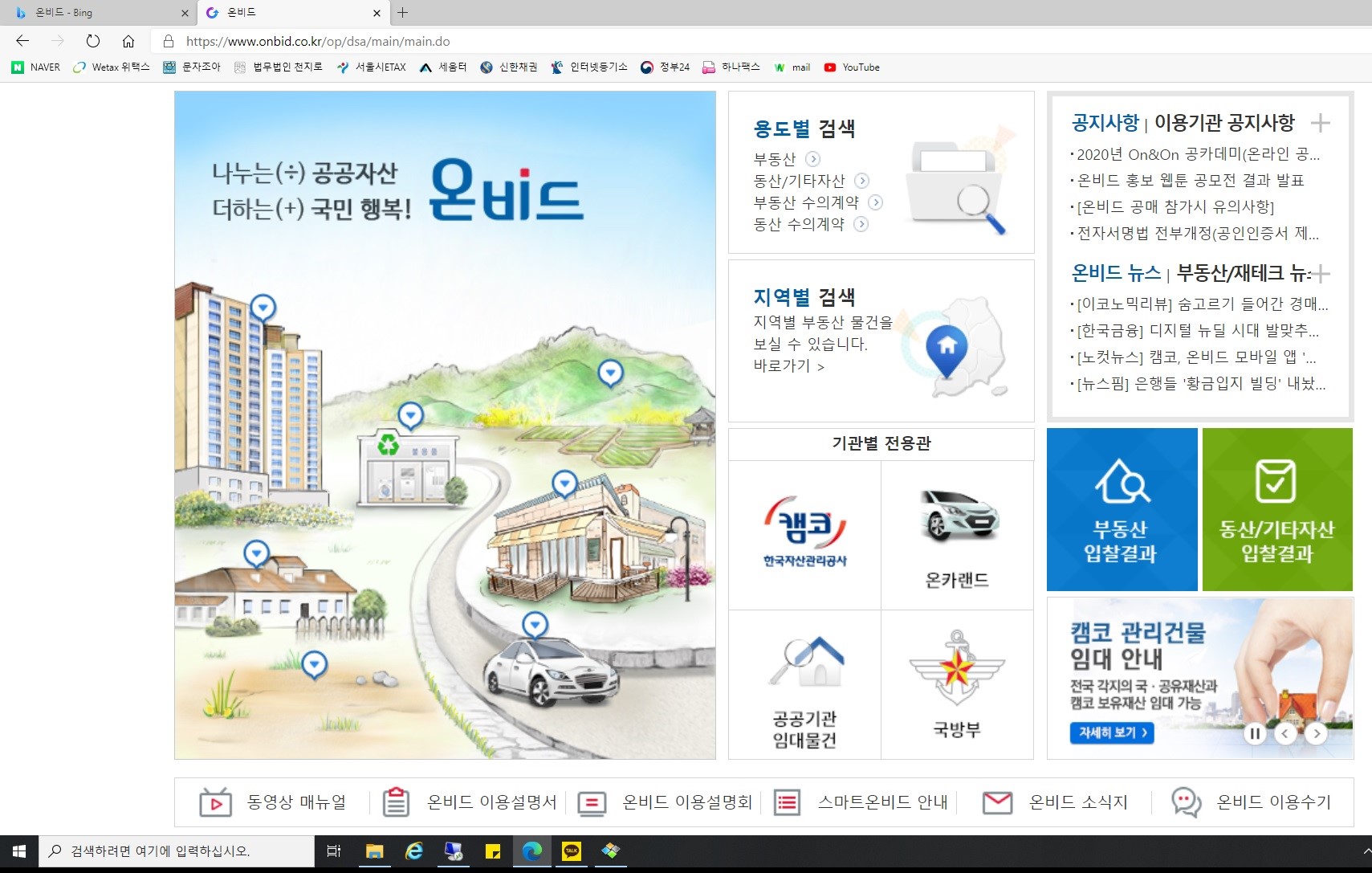Open the [온비드 공매 참가시 유의사항] notice

click(1175, 207)
